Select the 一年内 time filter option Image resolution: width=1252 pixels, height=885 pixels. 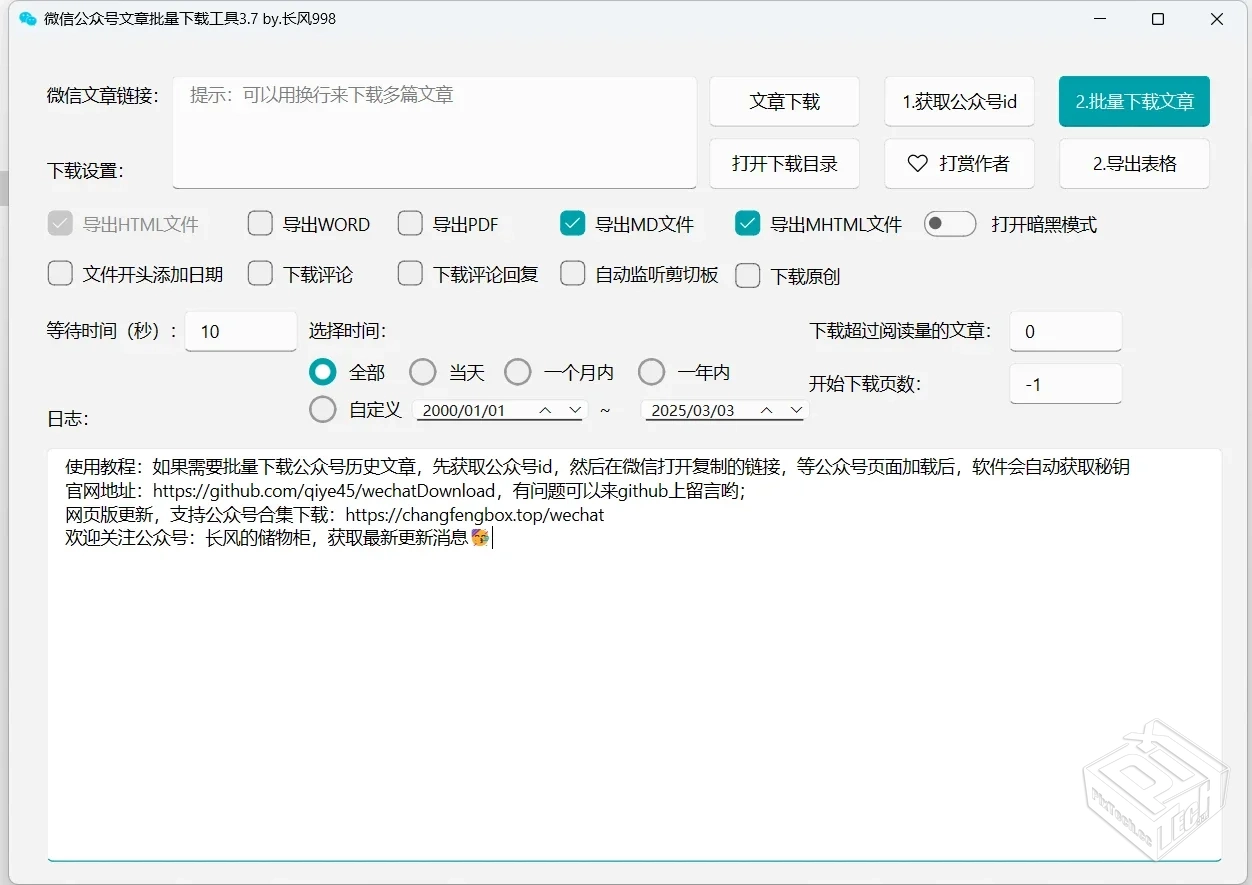pyautogui.click(x=651, y=371)
